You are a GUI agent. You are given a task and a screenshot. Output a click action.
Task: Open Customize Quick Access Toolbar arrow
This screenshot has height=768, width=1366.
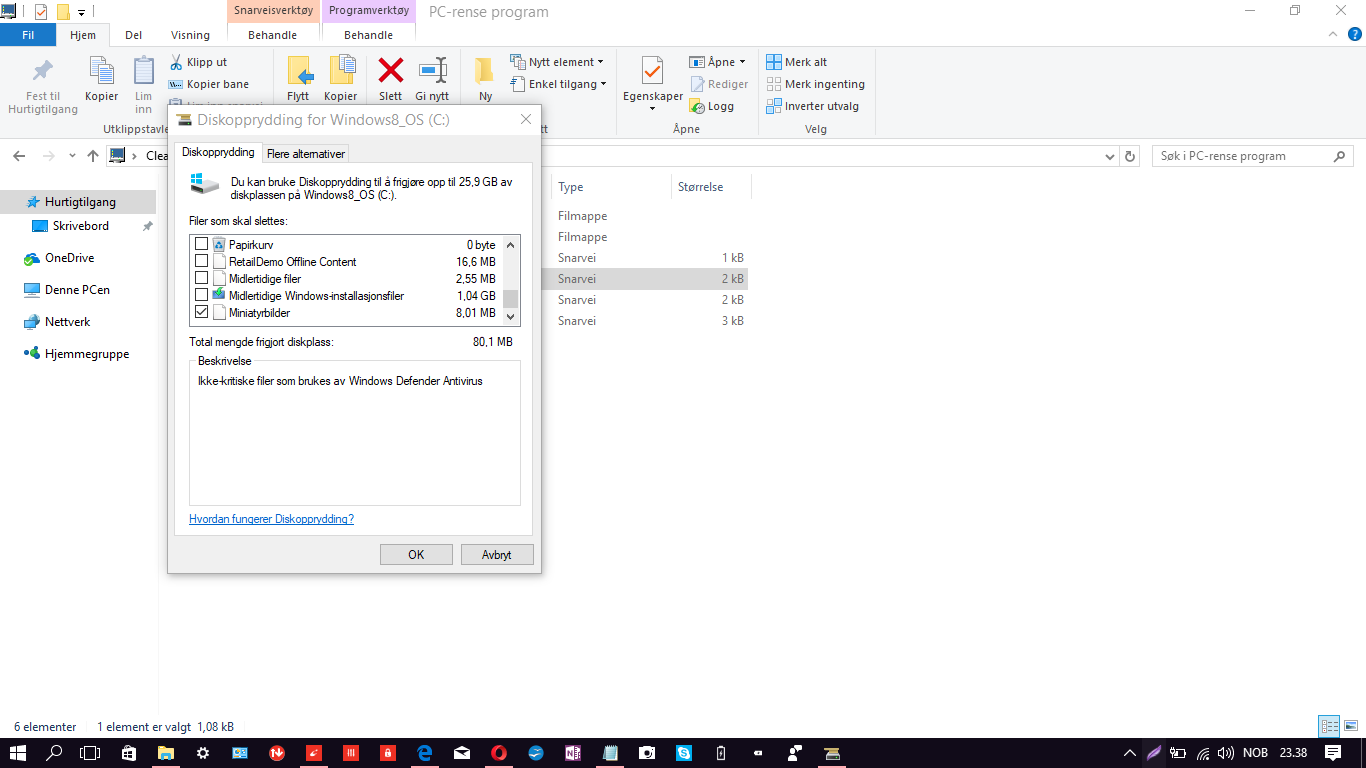pos(81,12)
